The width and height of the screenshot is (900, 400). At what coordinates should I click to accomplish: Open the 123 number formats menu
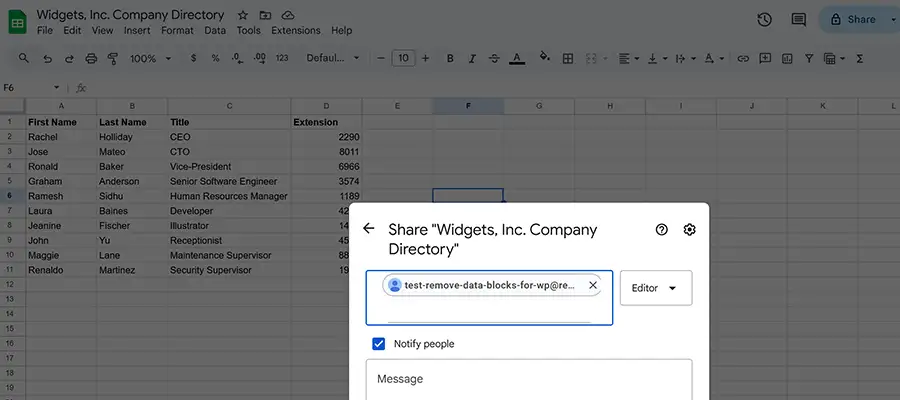tap(282, 58)
